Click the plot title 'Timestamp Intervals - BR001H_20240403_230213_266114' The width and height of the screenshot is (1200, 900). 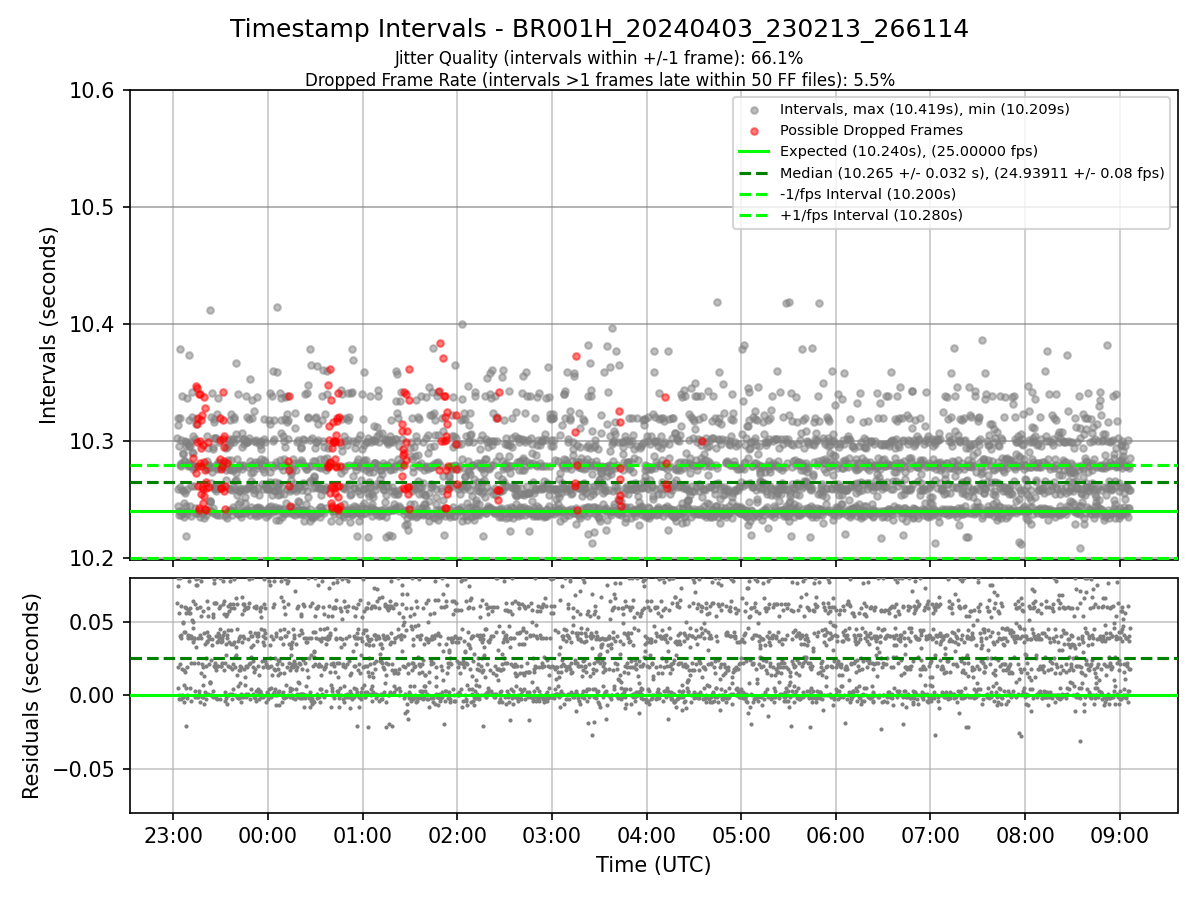(x=599, y=29)
